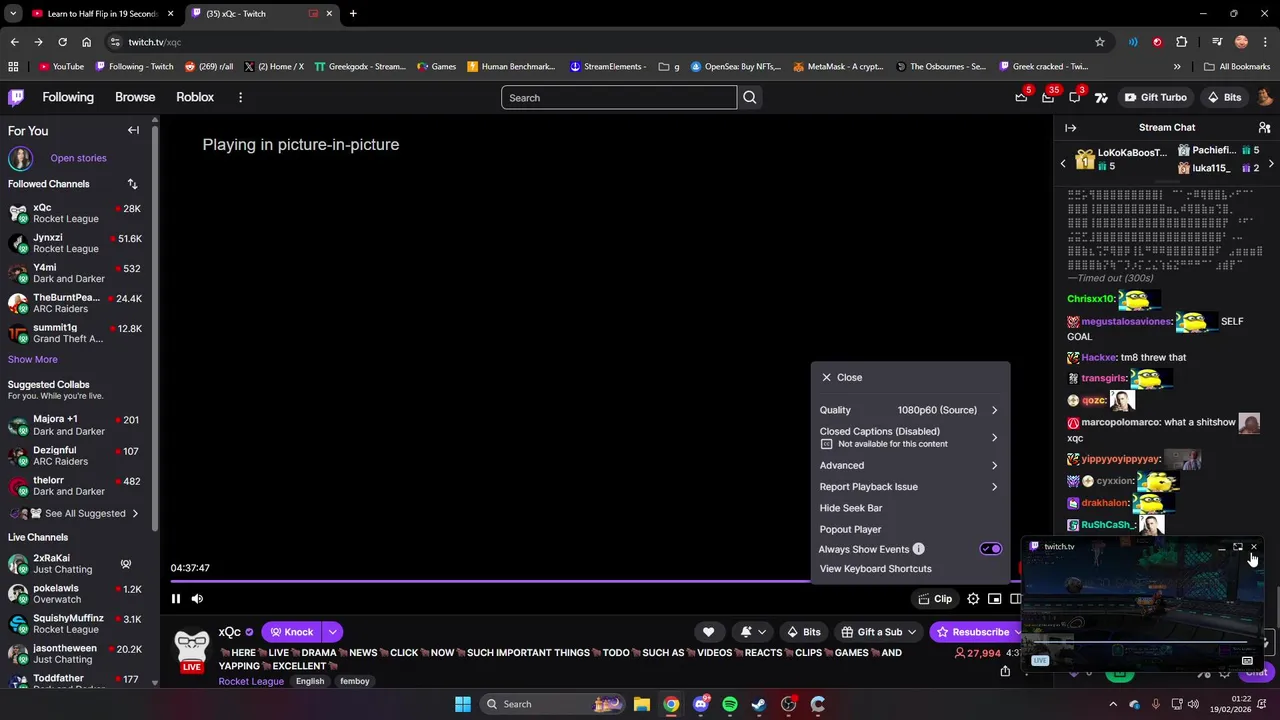This screenshot has width=1280, height=720.
Task: Open the user avatar menu
Action: 1264,97
